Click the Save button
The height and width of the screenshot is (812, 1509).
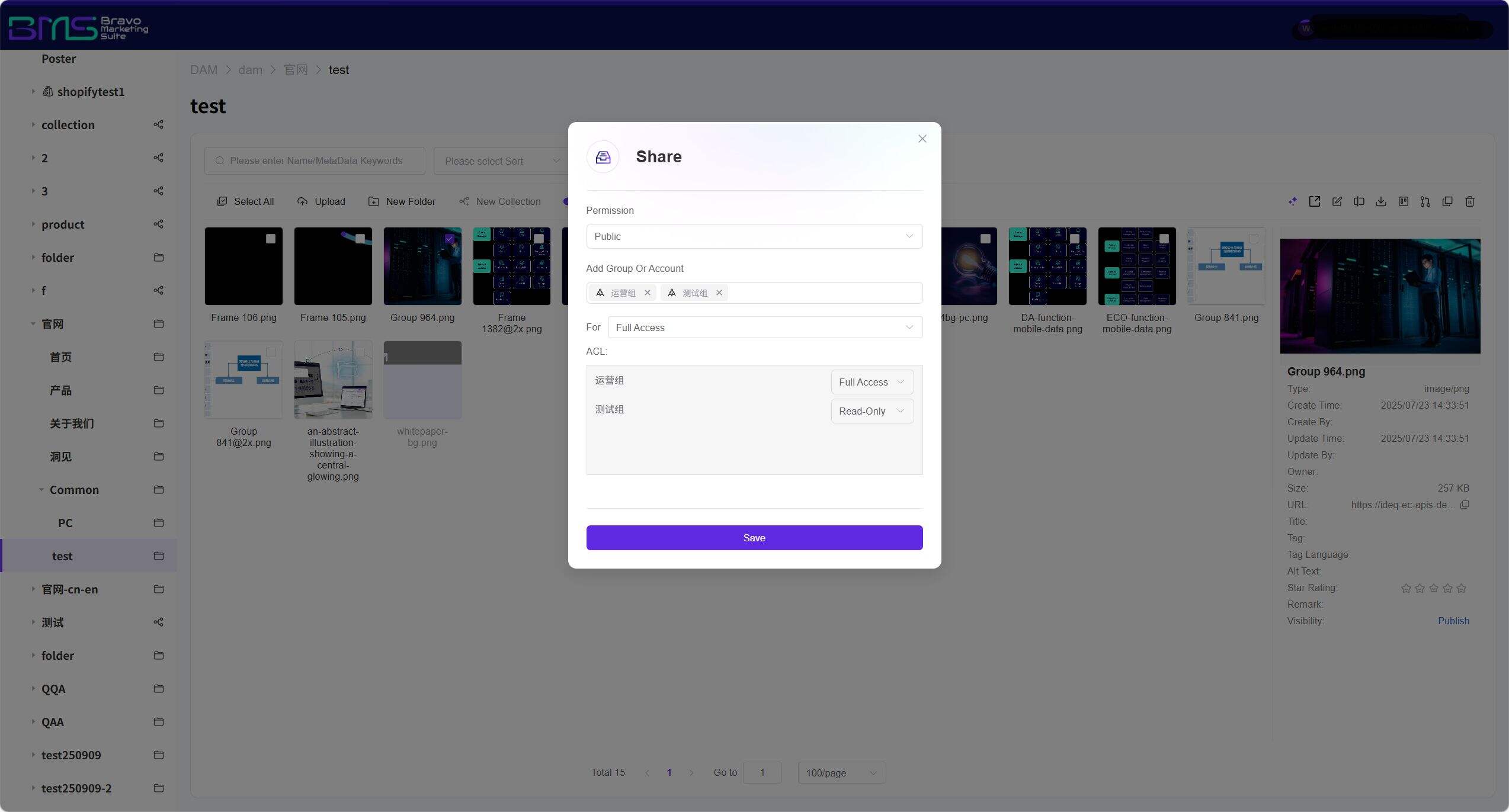click(754, 538)
